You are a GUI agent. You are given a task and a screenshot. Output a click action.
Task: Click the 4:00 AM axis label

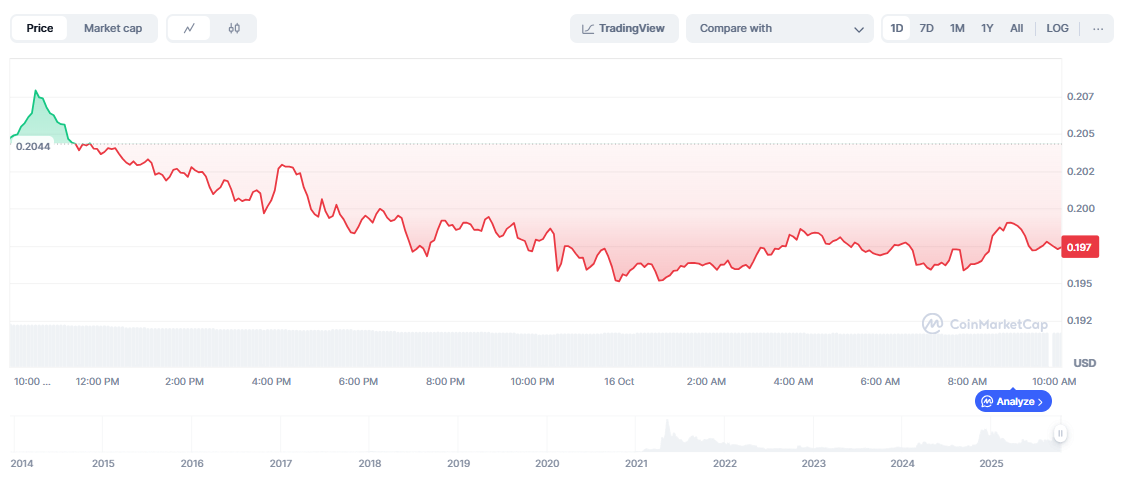793,382
